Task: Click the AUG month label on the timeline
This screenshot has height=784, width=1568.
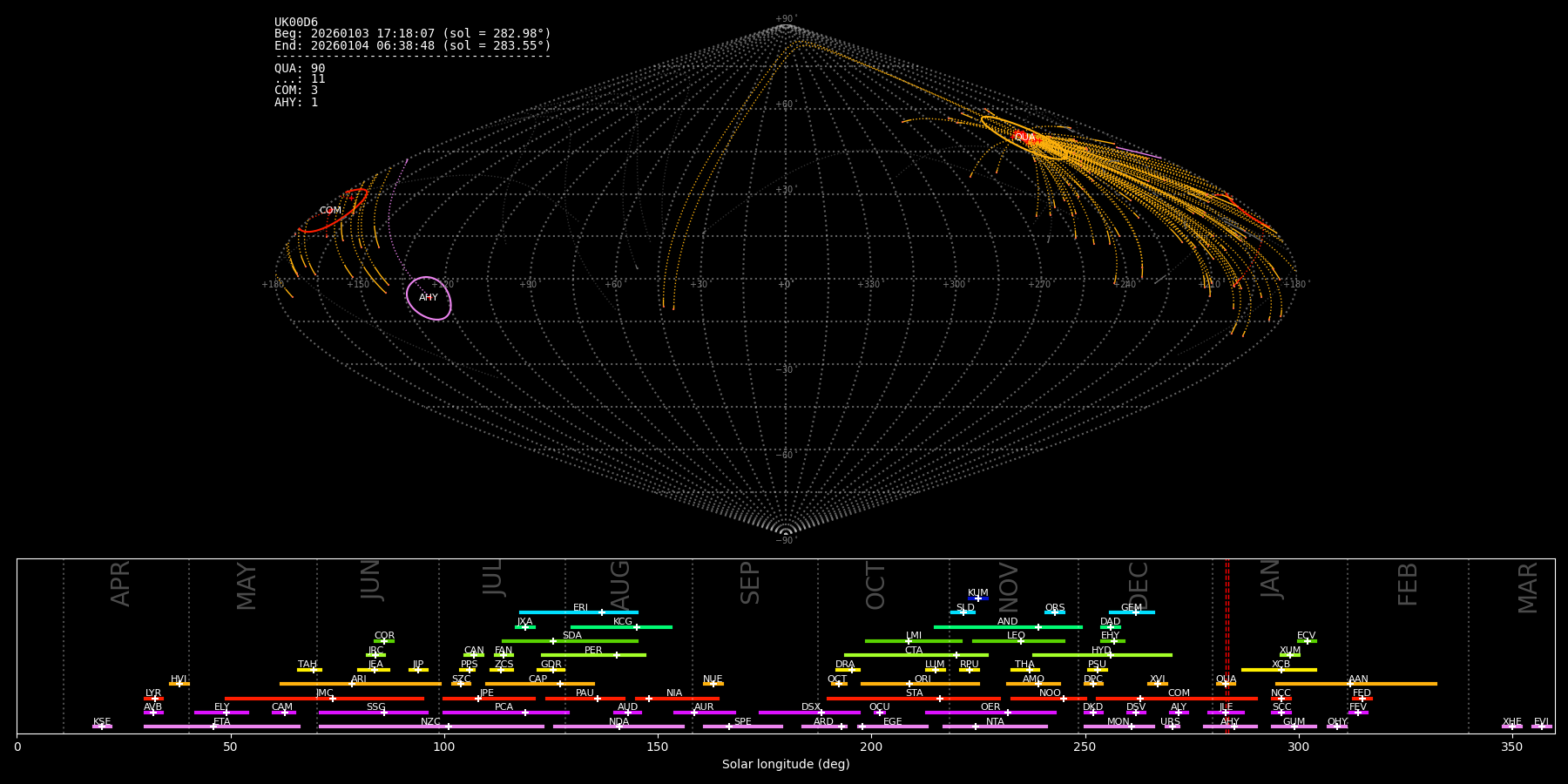Action: click(619, 584)
